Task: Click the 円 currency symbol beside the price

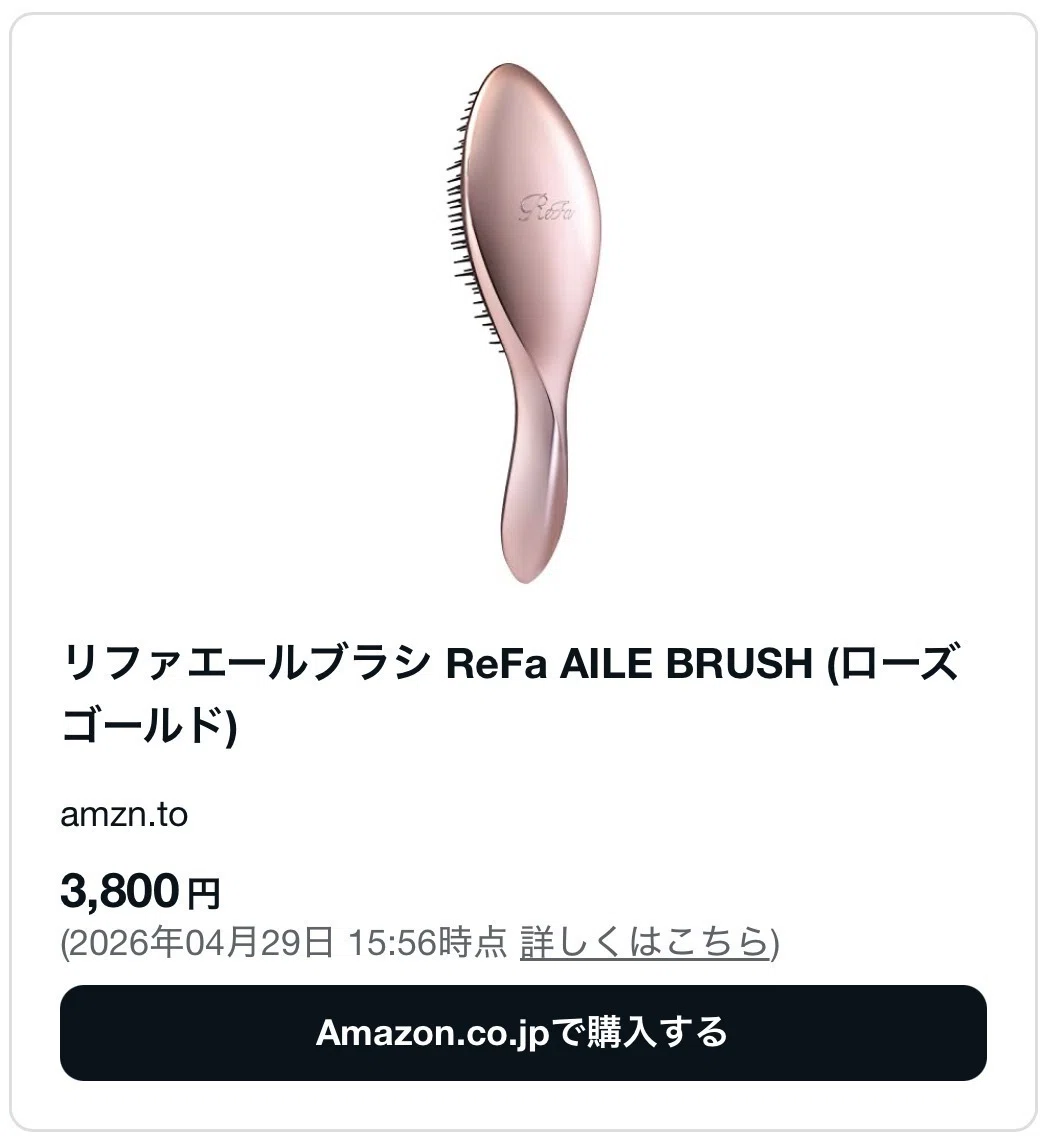Action: point(204,894)
